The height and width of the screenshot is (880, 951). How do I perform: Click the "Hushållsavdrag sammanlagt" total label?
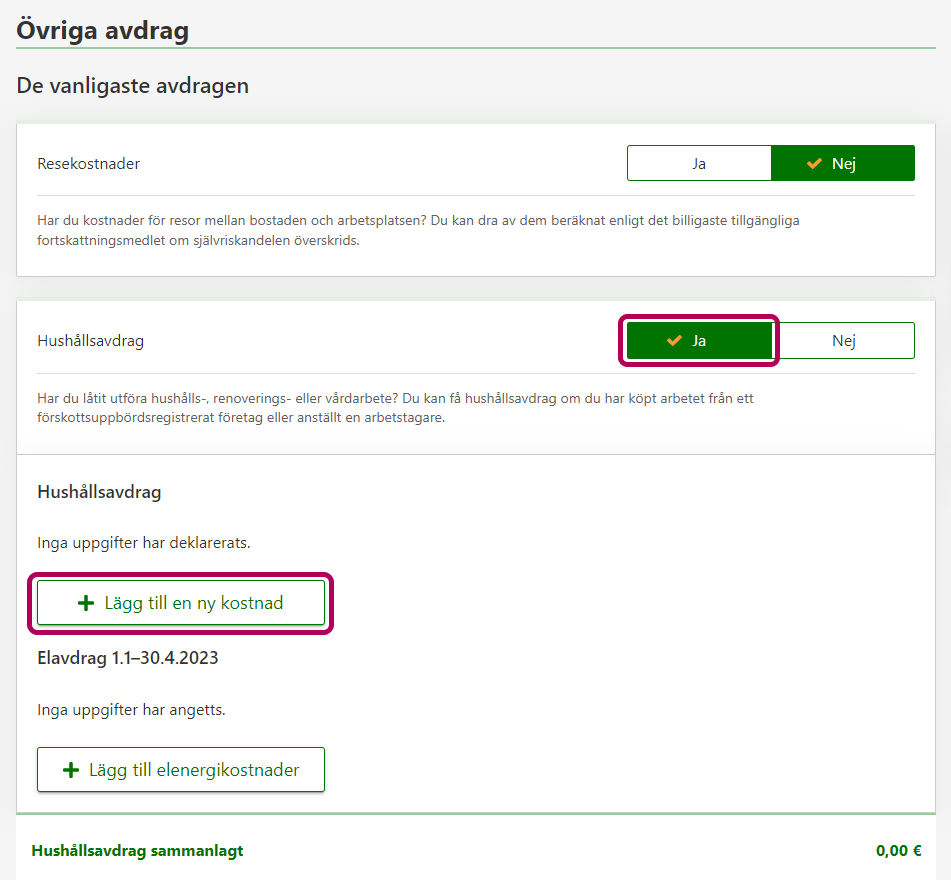tap(138, 851)
